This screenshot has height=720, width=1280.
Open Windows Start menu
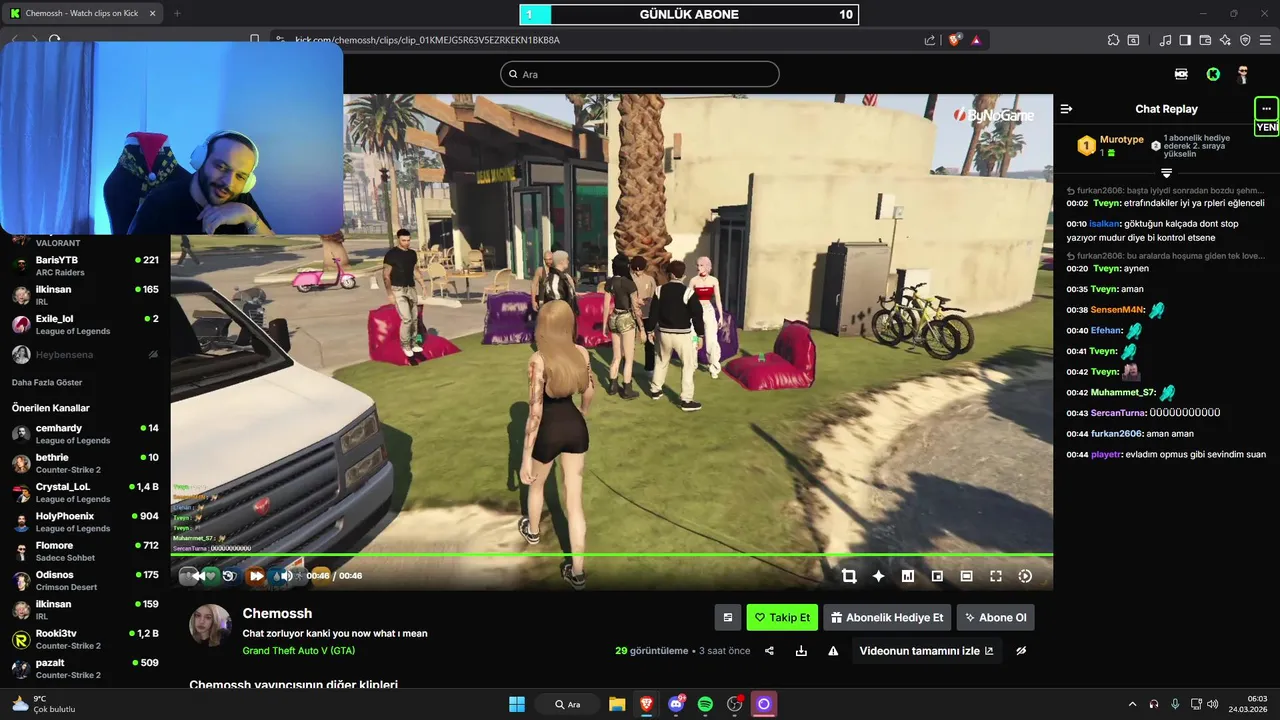pos(517,704)
